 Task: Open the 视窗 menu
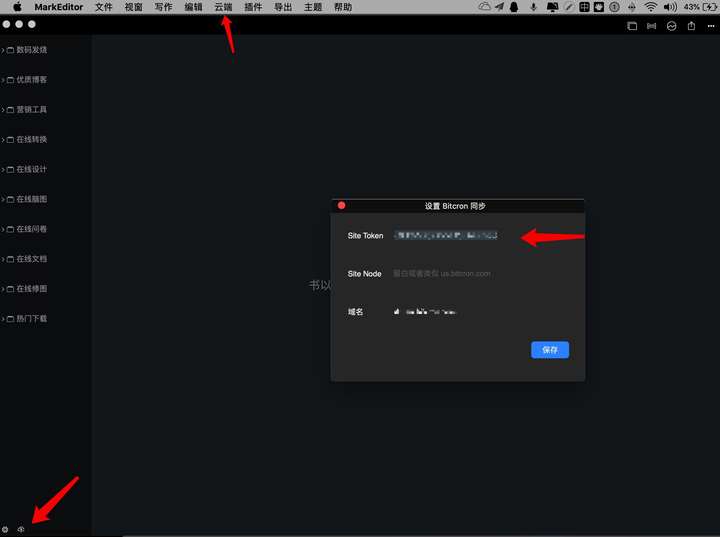[x=133, y=7]
